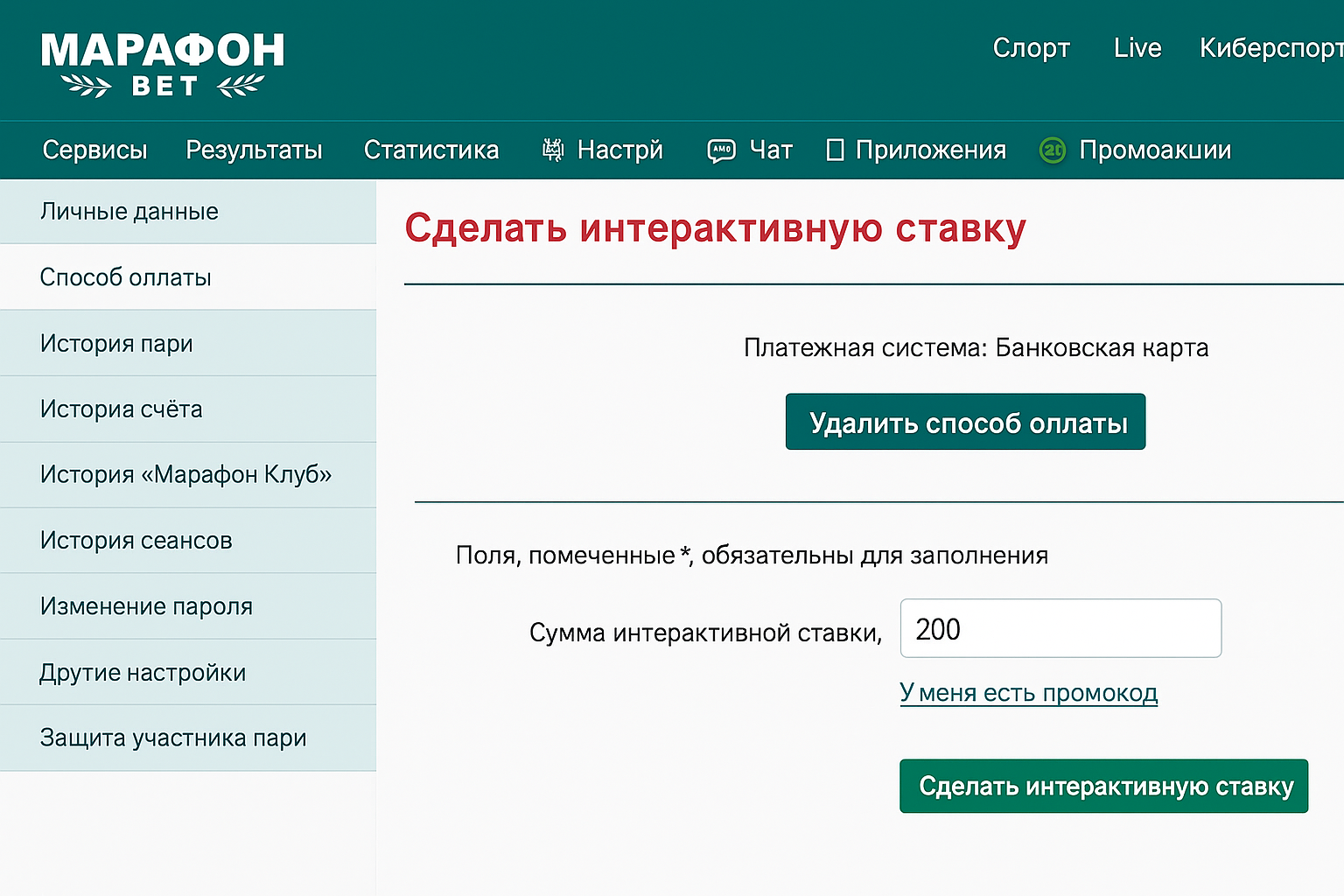Switch to the Live section
Viewport: 1344px width, 896px height.
coord(1137,48)
